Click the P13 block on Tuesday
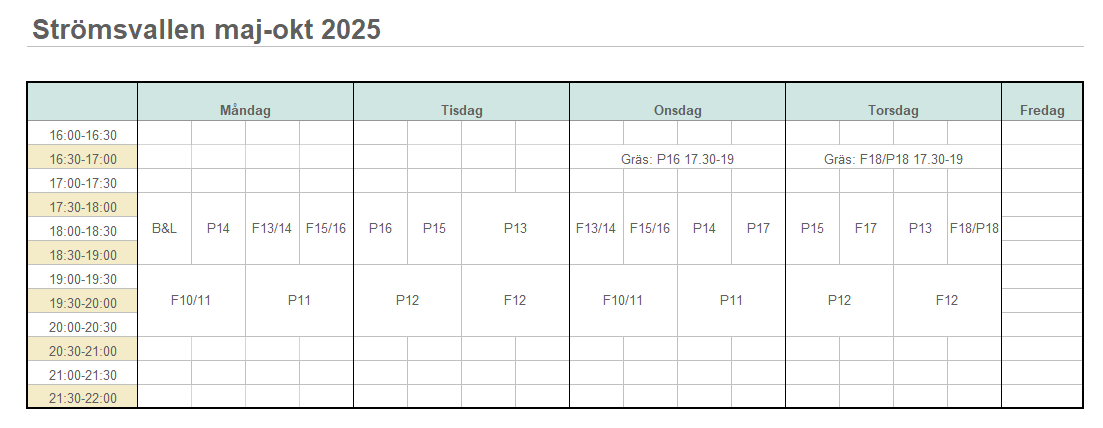Viewport: 1103px width, 428px height. coord(515,228)
